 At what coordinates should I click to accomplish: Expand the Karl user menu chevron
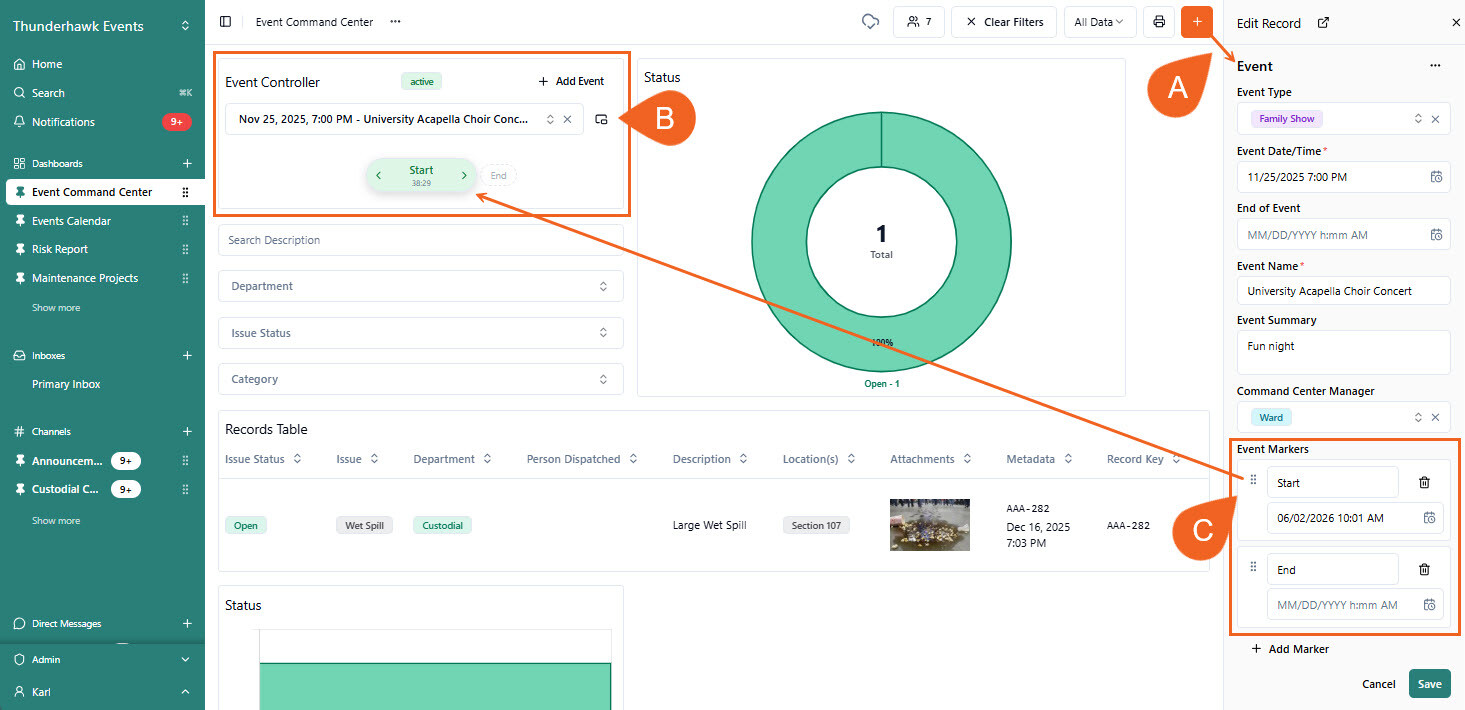185,692
